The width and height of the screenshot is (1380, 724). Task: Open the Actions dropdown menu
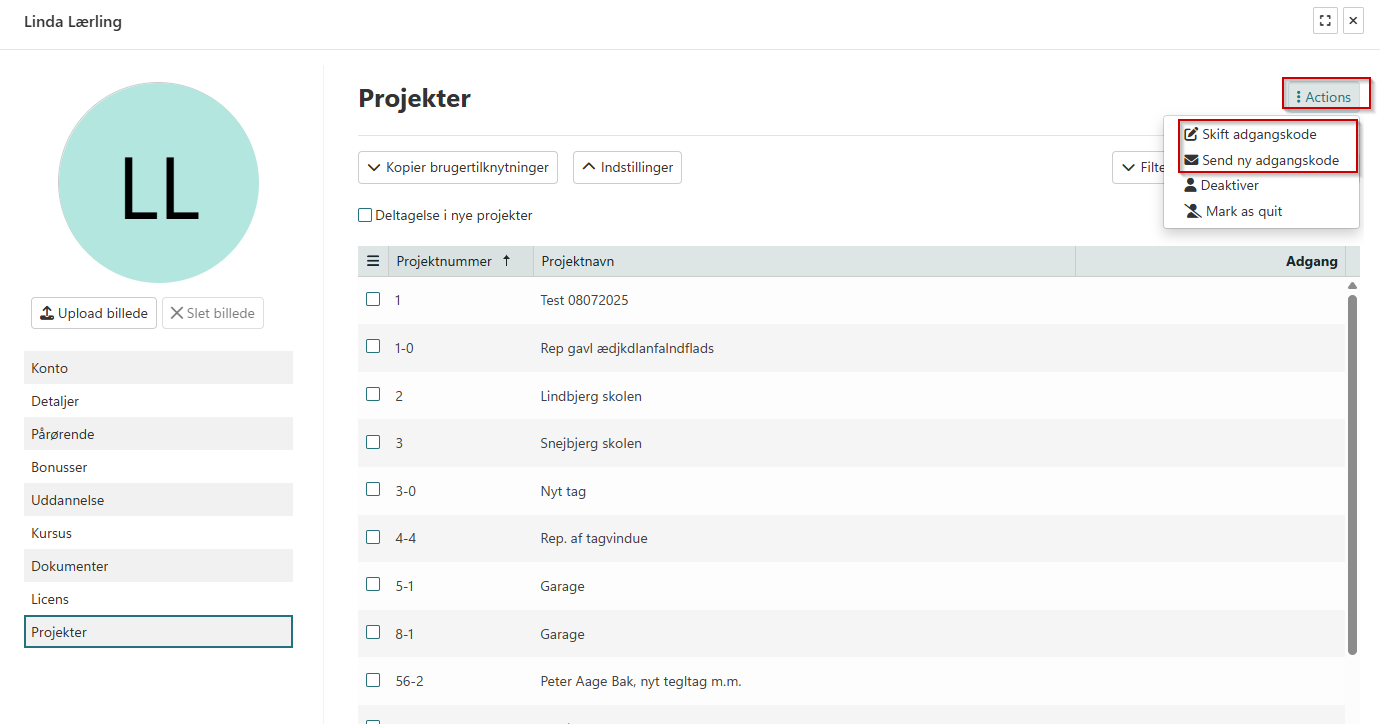[x=1322, y=97]
